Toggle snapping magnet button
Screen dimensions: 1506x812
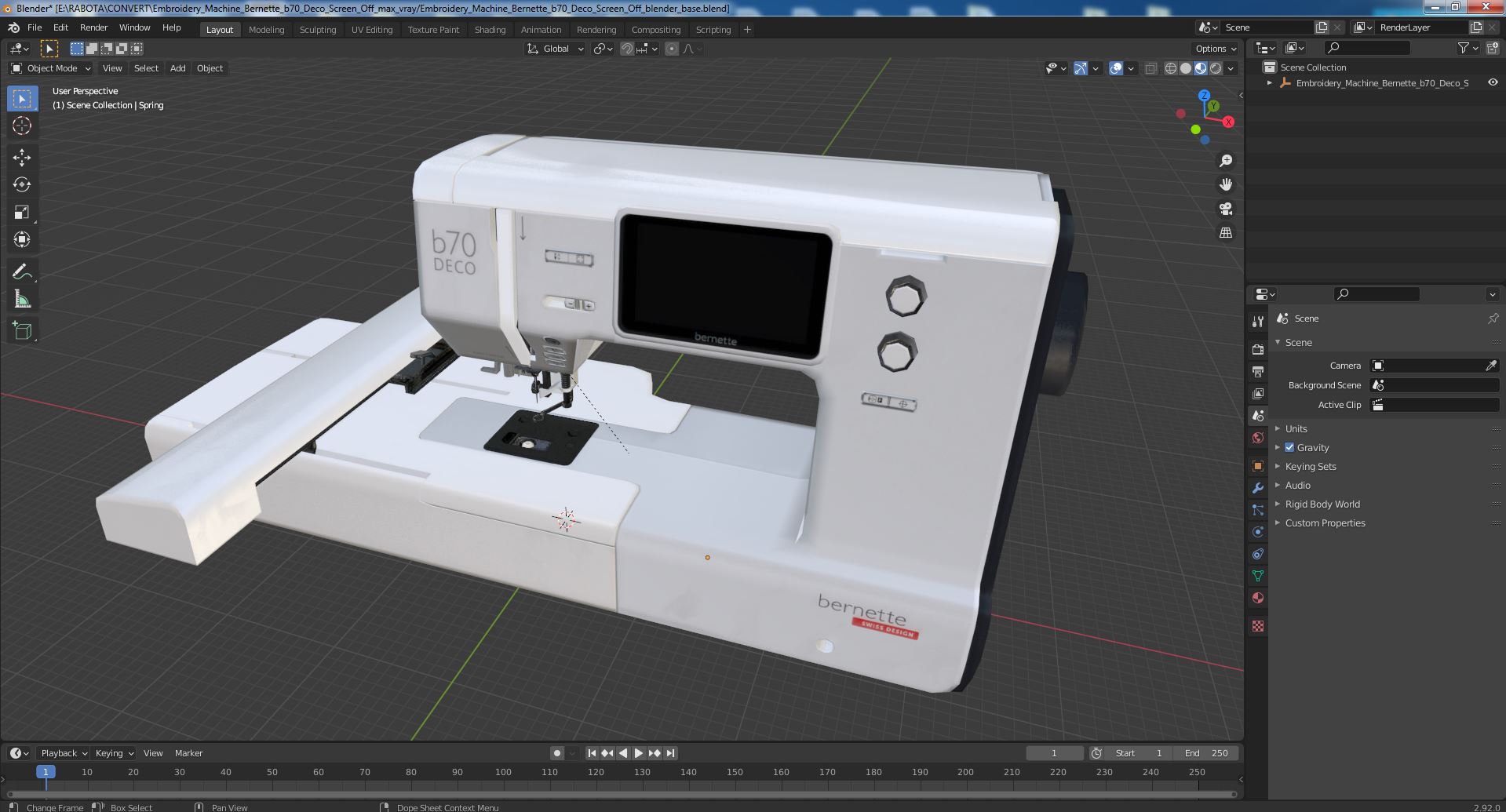pyautogui.click(x=627, y=49)
